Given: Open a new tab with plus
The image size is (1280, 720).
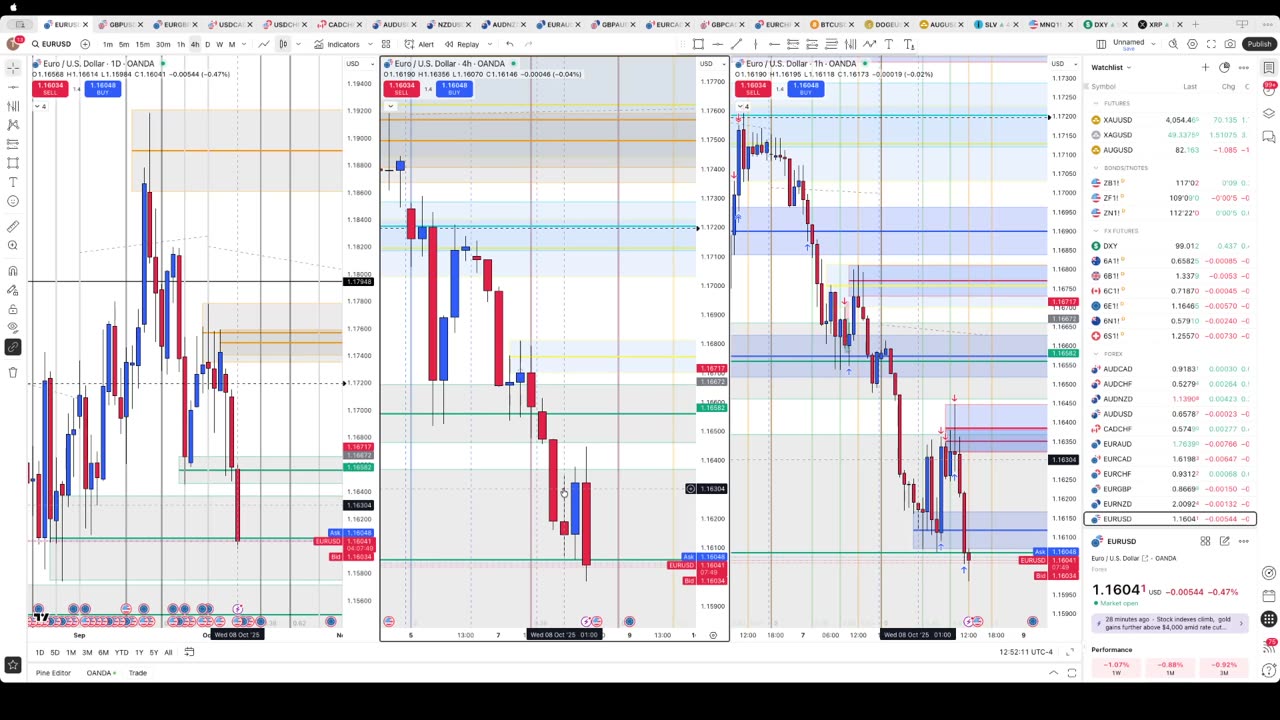Looking at the screenshot, I should [1195, 24].
